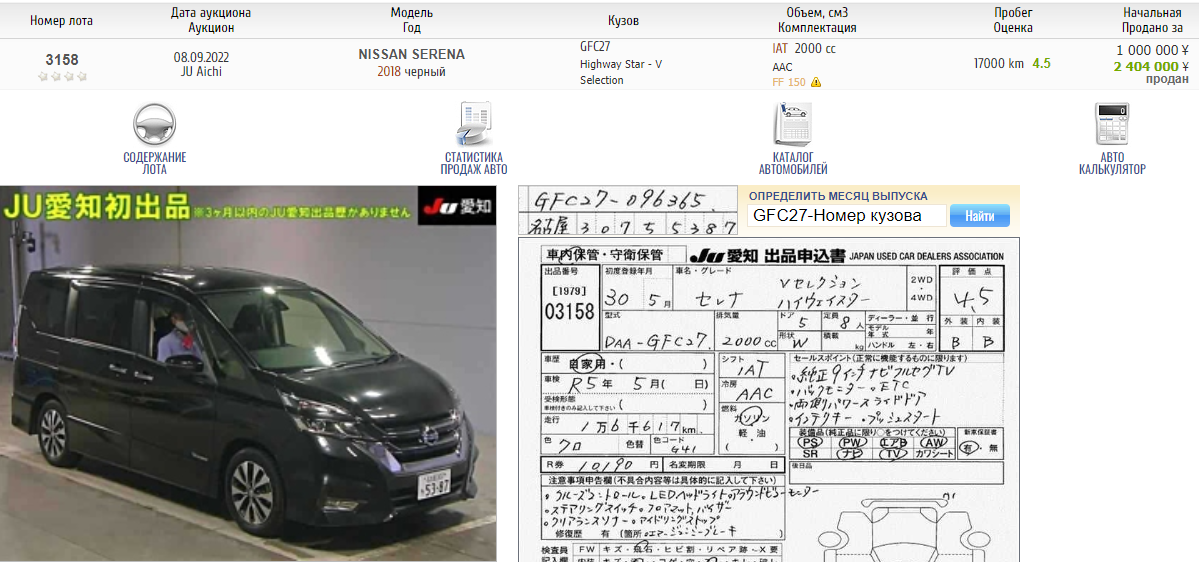Open the sales statistics chart icon
The image size is (1199, 562).
click(x=474, y=124)
